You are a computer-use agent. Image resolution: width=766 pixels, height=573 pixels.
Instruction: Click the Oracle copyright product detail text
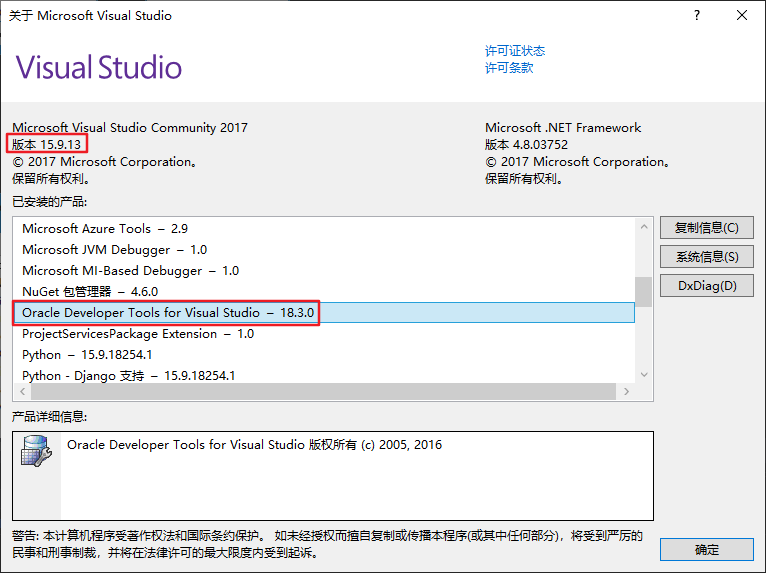click(x=254, y=445)
